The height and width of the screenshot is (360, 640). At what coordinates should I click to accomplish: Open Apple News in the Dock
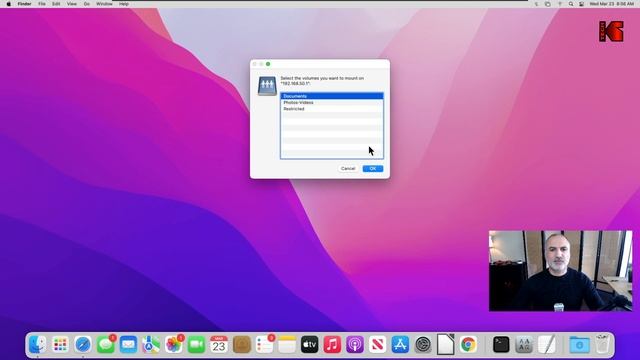coord(378,344)
